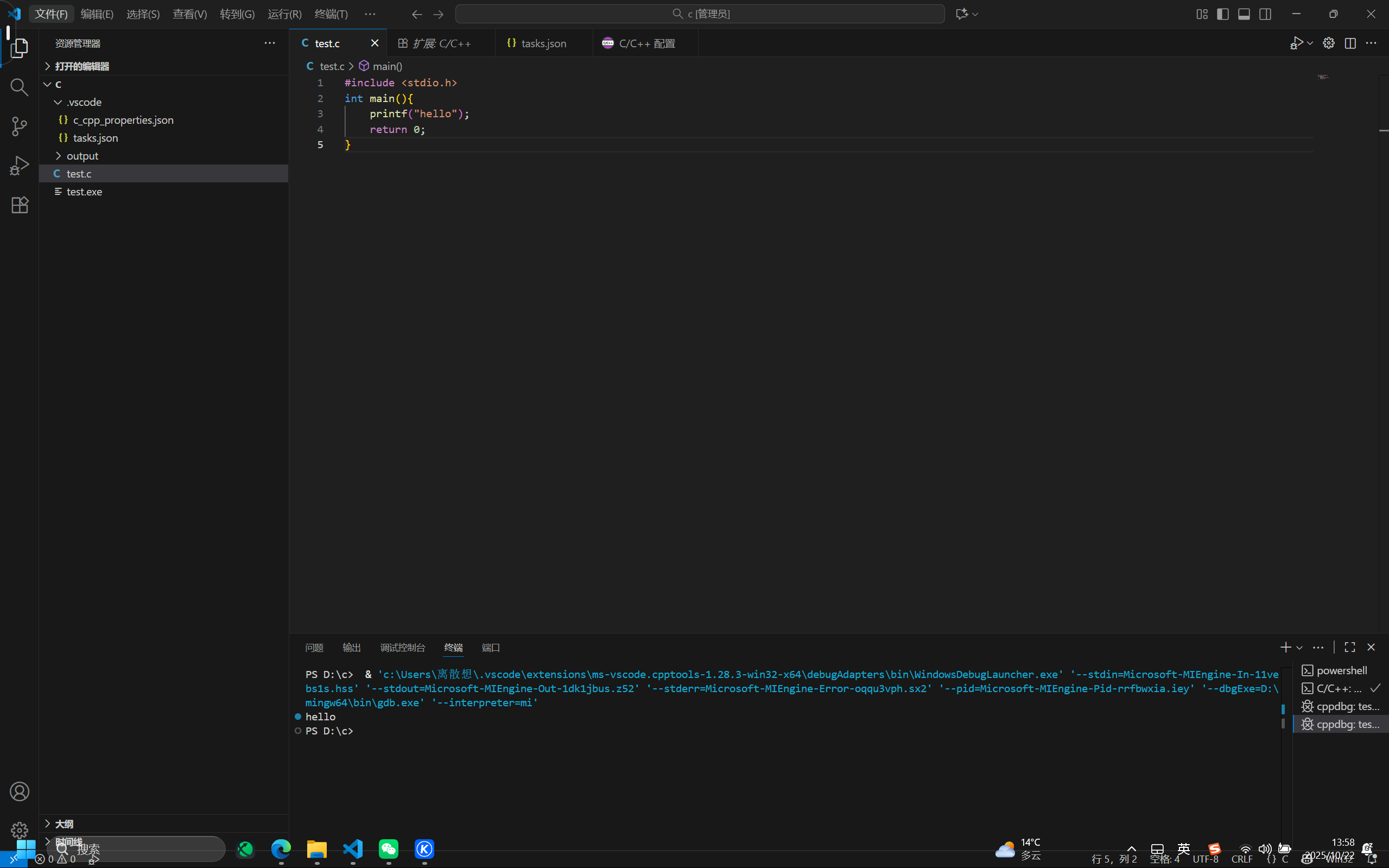Image resolution: width=1389 pixels, height=868 pixels.
Task: Collapse the .vscode folder
Action: [84, 102]
